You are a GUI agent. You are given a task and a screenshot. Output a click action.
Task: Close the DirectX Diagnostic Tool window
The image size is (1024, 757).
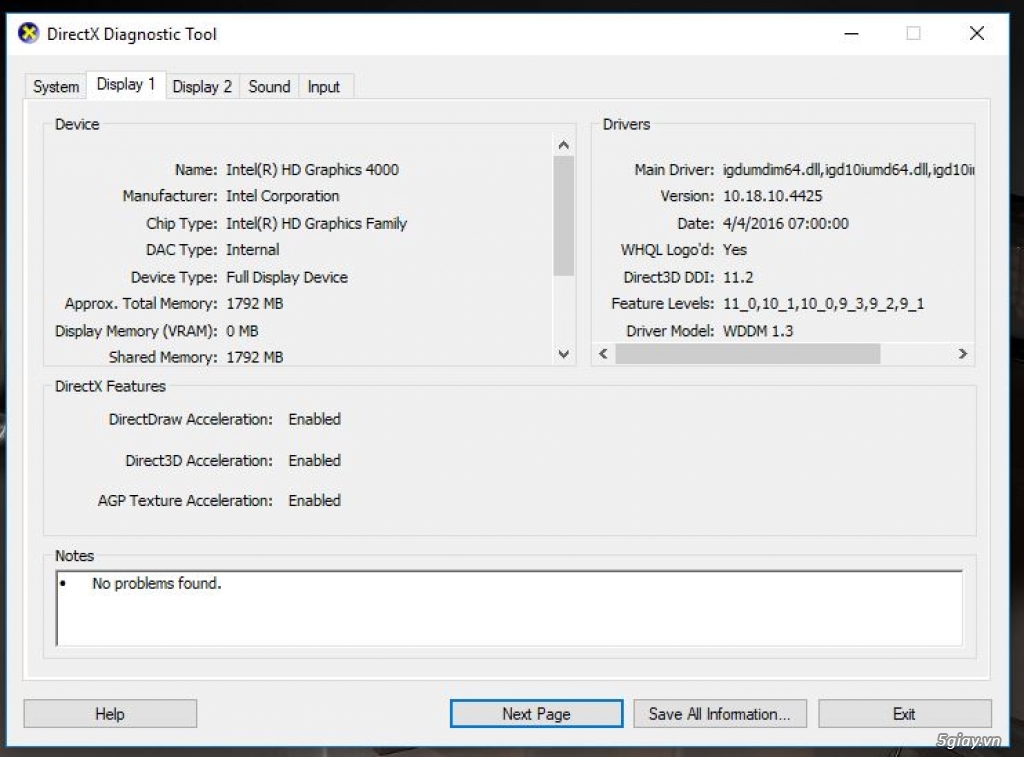click(977, 33)
